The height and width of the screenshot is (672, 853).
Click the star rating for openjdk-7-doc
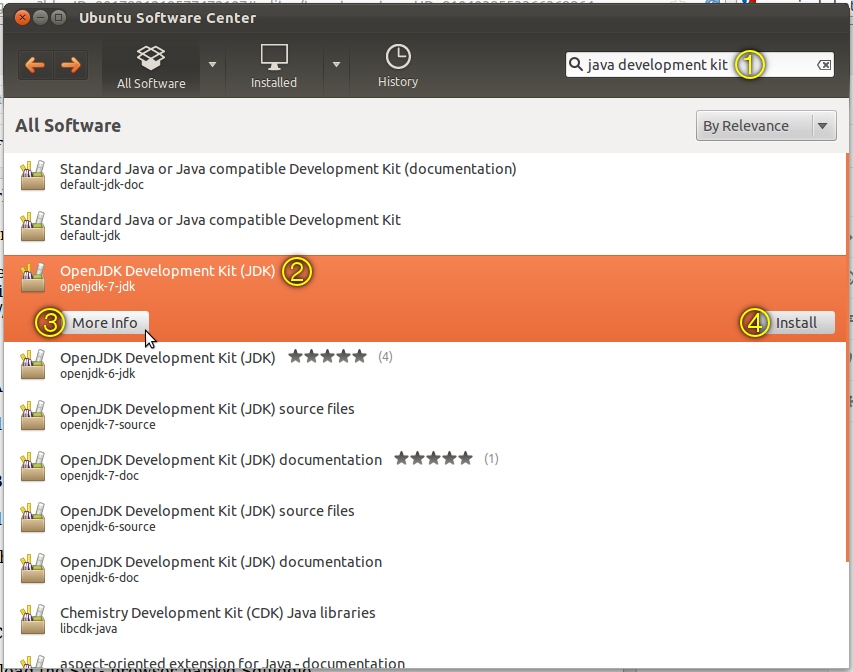point(434,458)
